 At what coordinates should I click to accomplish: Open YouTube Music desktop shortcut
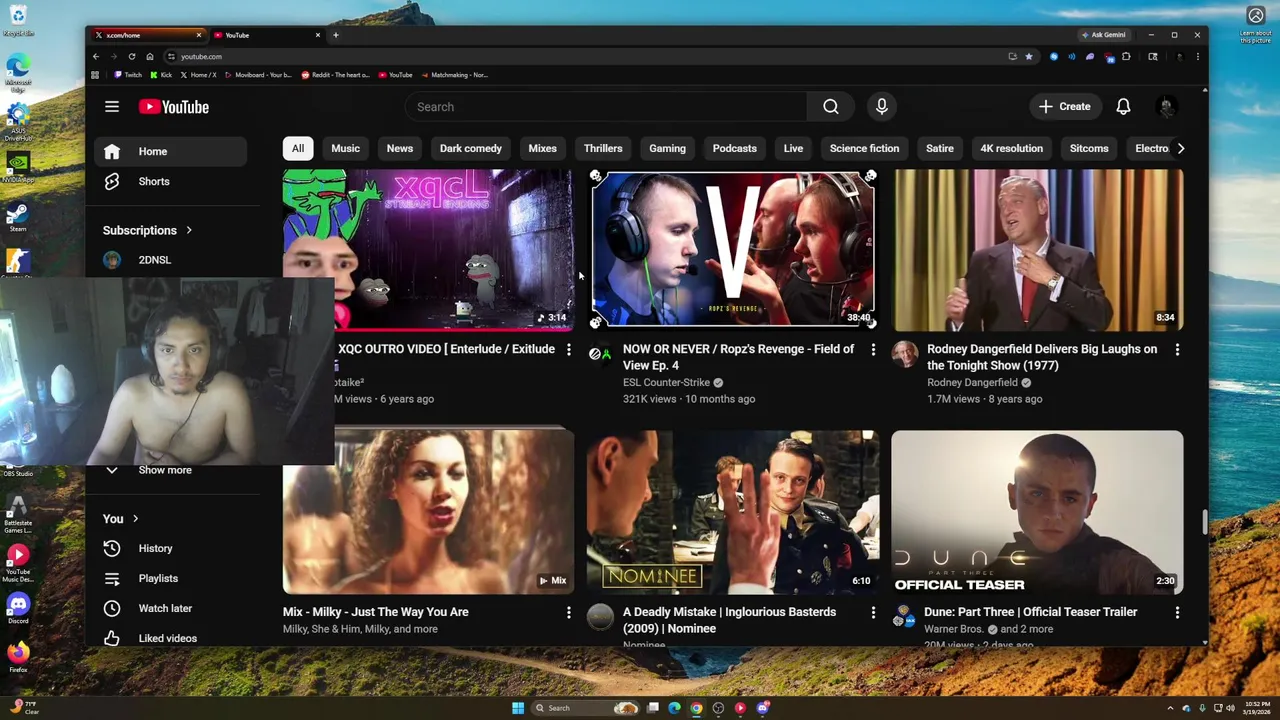(x=18, y=562)
